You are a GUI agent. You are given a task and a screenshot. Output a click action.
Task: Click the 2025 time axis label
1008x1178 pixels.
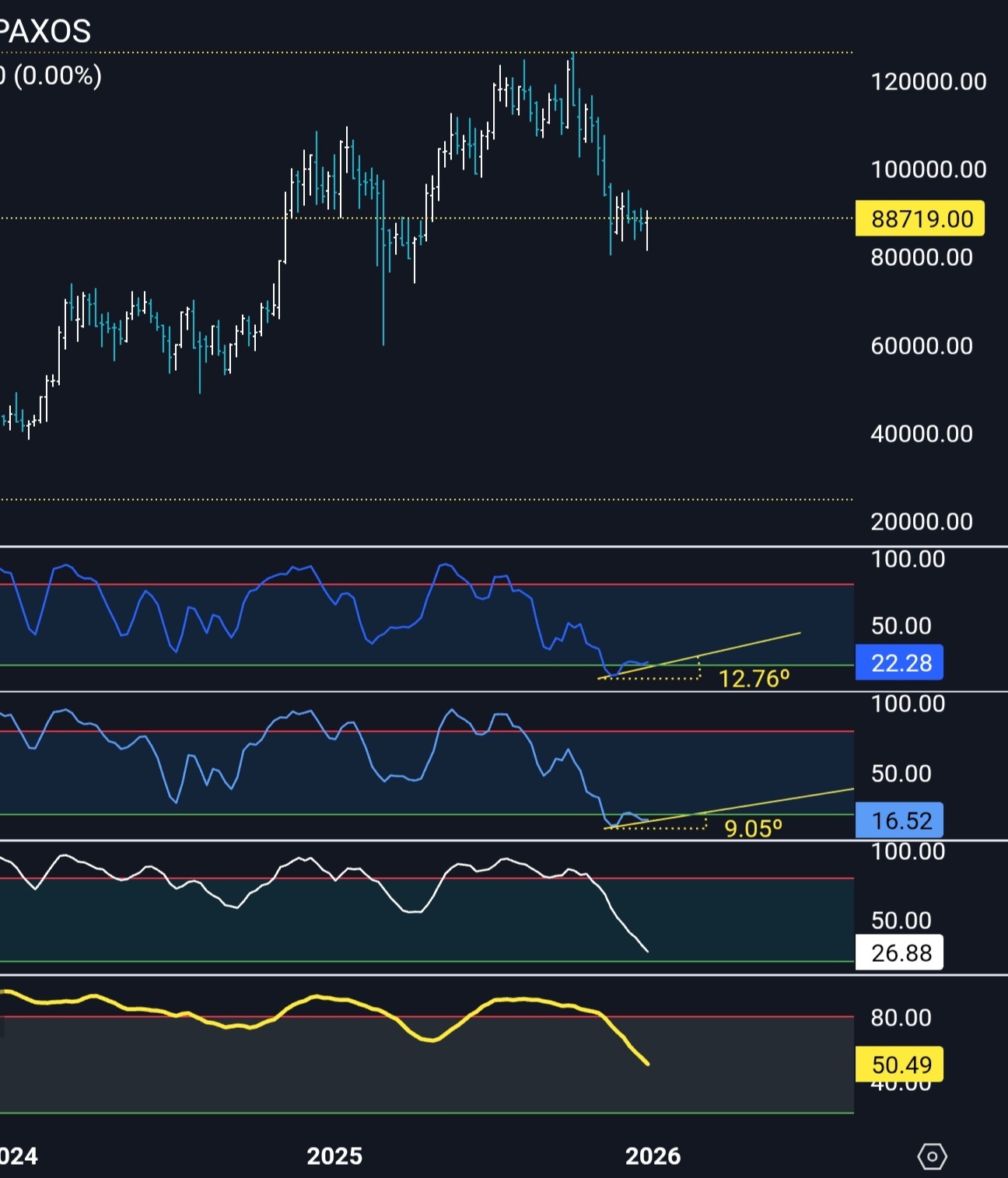coord(334,1156)
